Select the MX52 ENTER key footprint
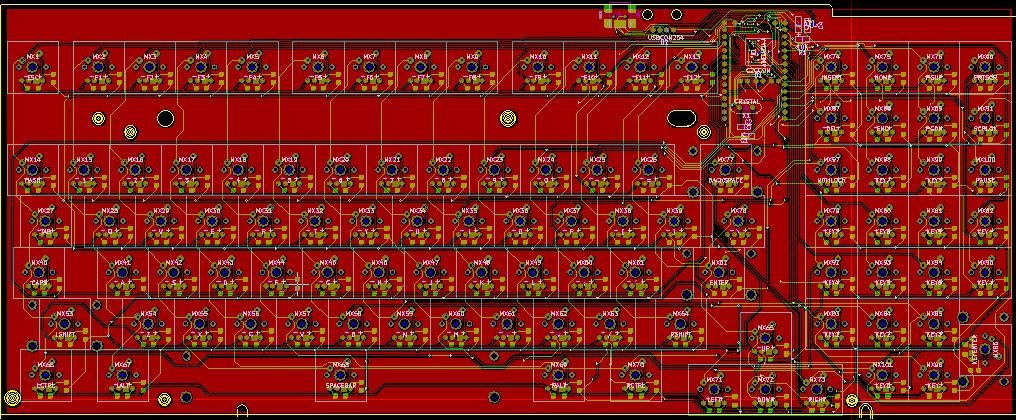Image resolution: width=1016 pixels, height=420 pixels. (x=719, y=274)
